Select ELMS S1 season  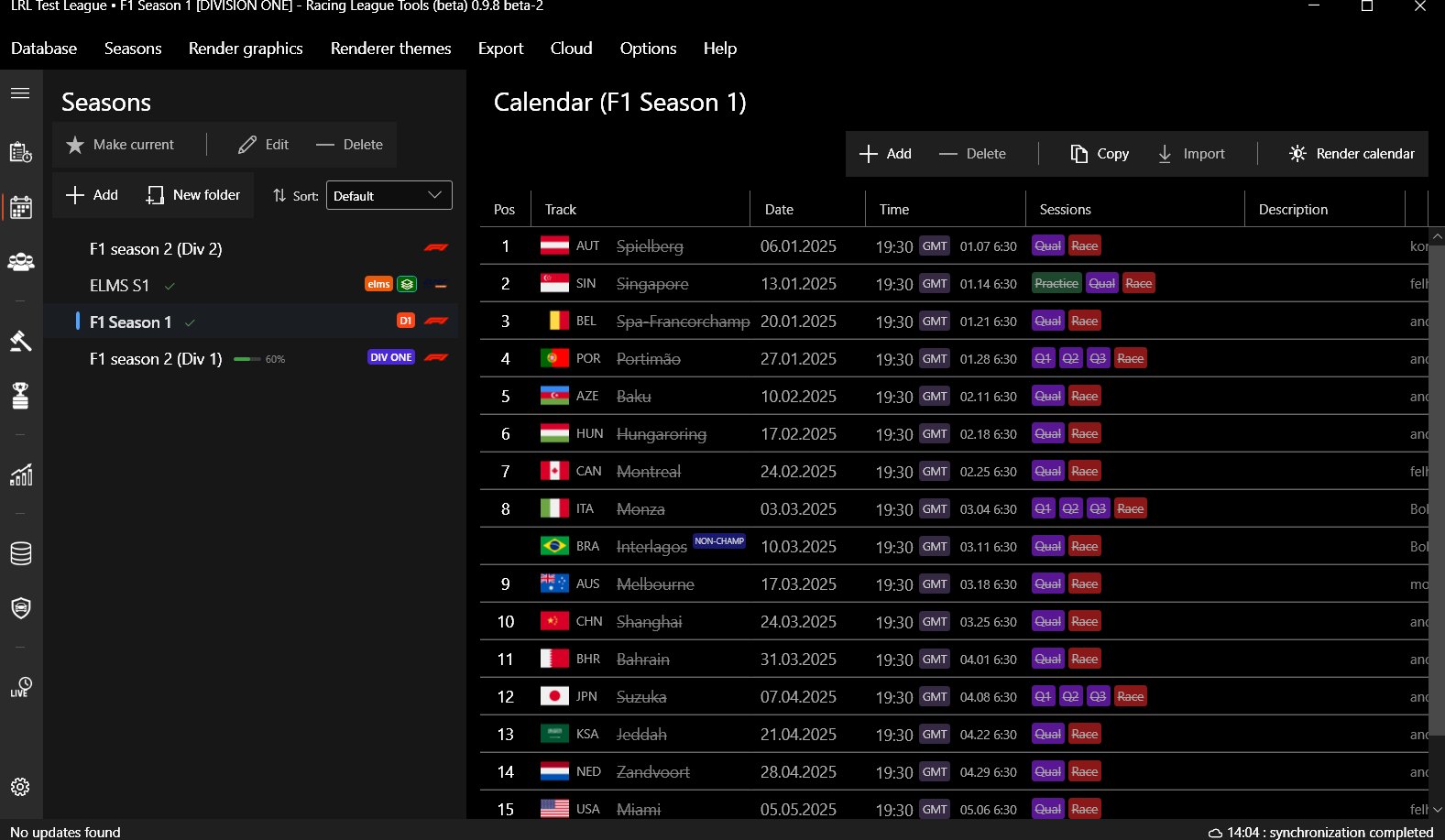pos(252,286)
